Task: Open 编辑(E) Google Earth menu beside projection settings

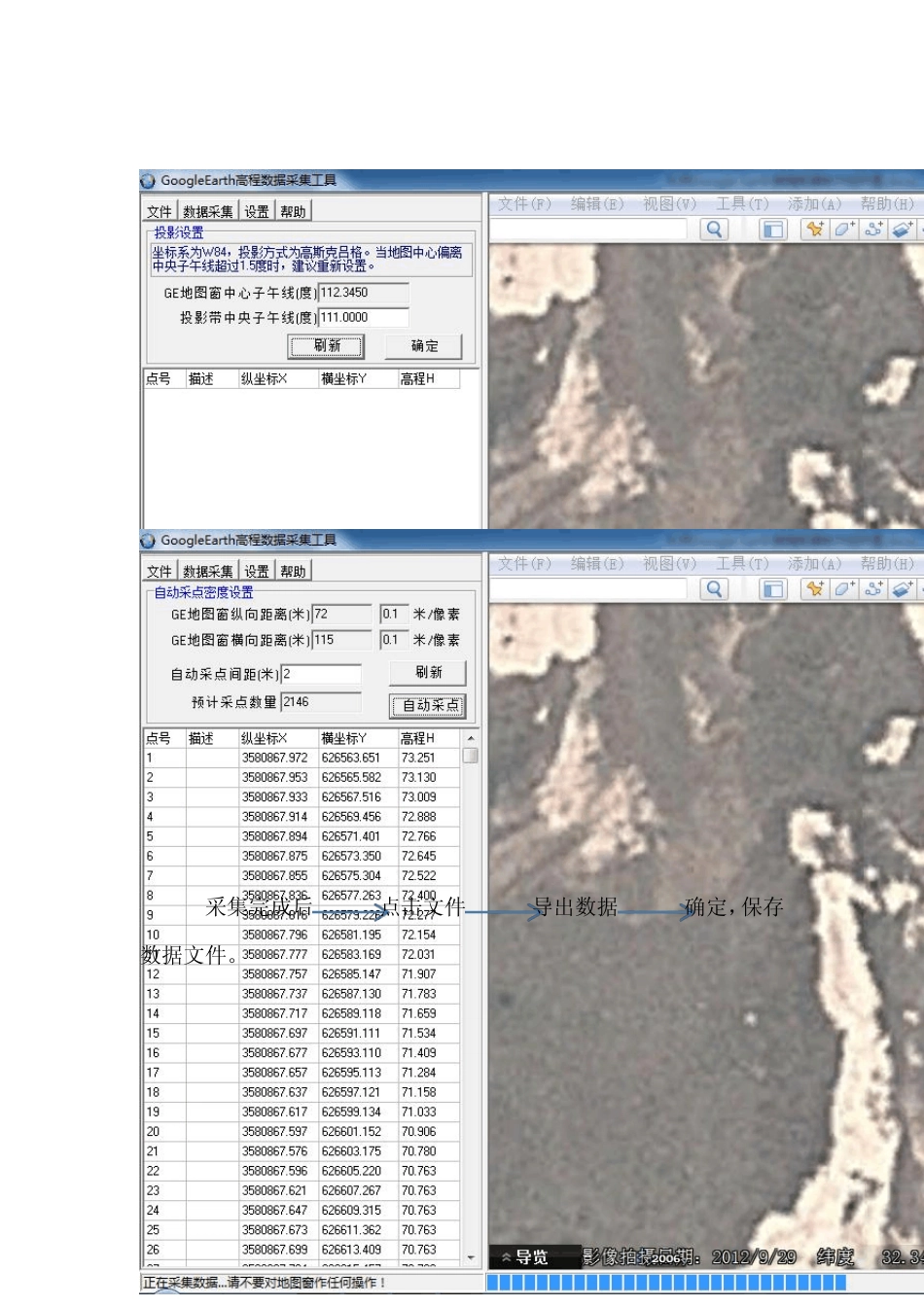Action: [x=597, y=204]
